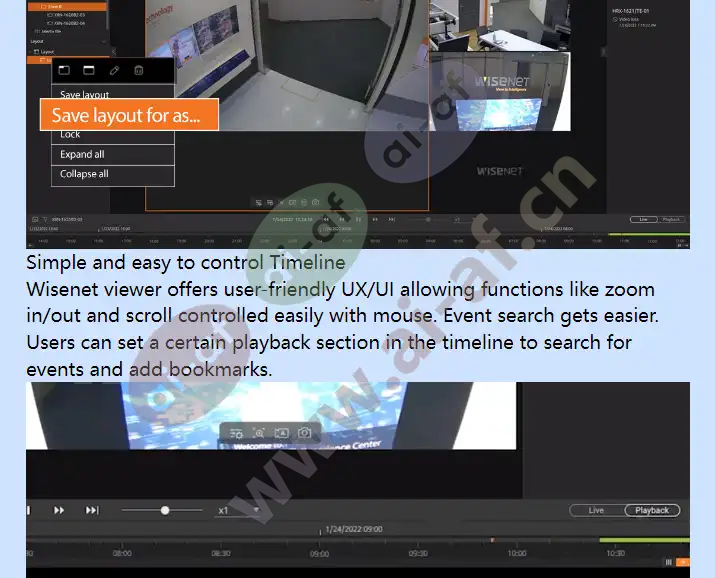Click the pencil rename icon in layout popup
Image resolution: width=715 pixels, height=578 pixels.
click(114, 70)
